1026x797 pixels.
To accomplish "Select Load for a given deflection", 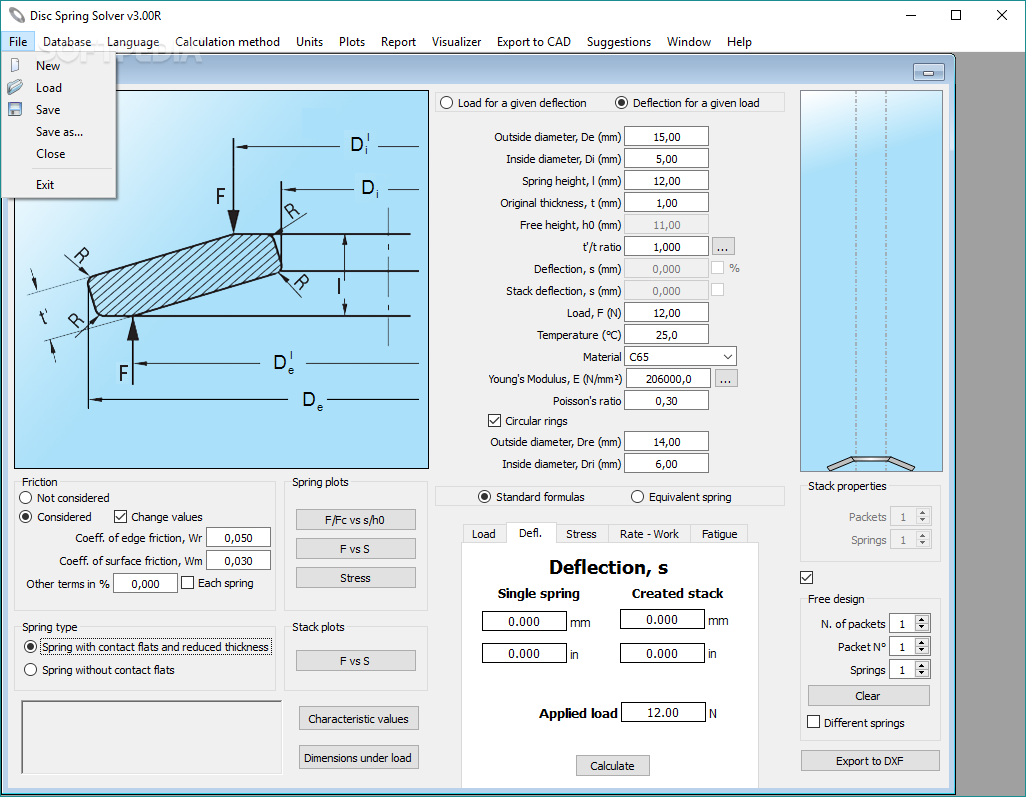I will (x=447, y=103).
